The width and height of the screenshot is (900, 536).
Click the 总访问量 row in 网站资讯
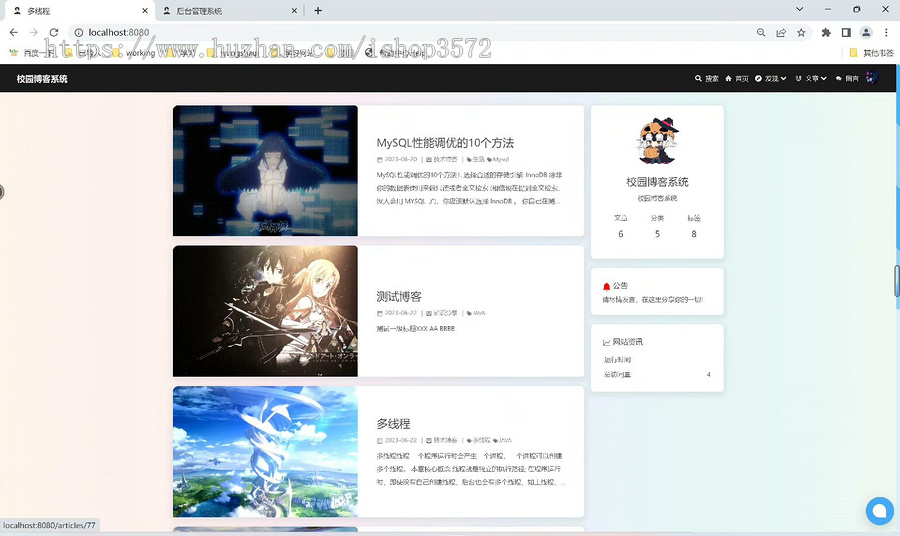pos(657,375)
